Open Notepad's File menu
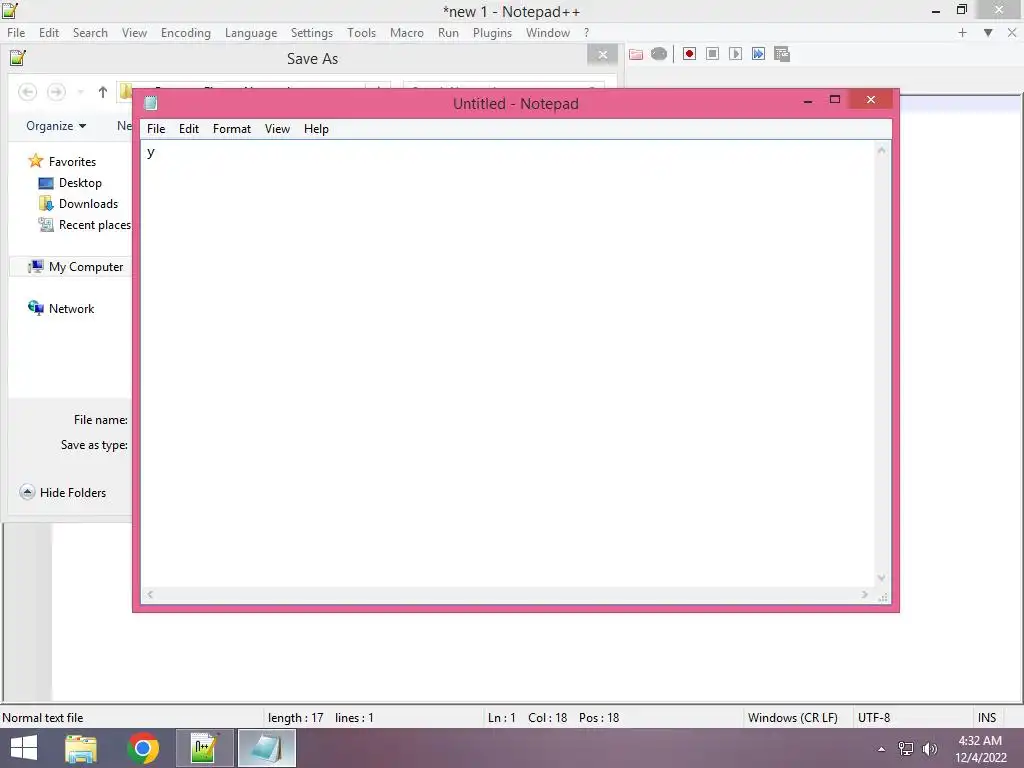The image size is (1024, 768). pos(156,129)
